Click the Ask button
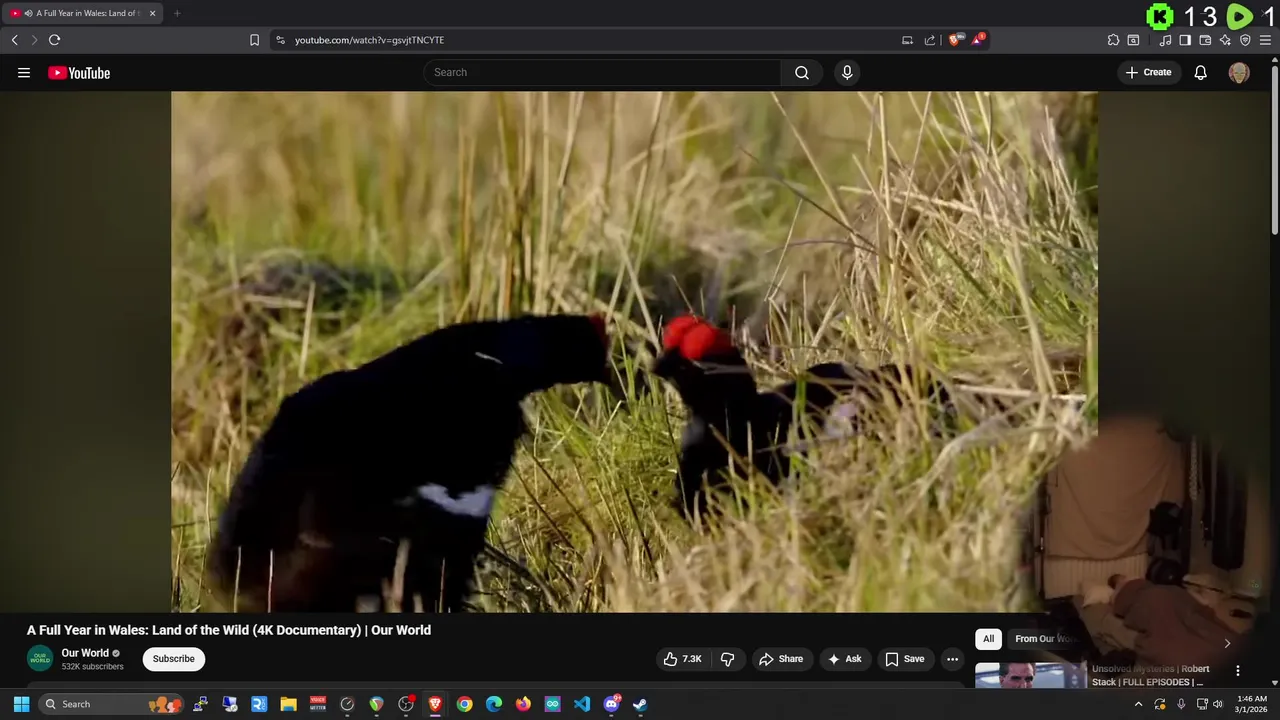Screen dimensions: 1280x720 [x=844, y=659]
